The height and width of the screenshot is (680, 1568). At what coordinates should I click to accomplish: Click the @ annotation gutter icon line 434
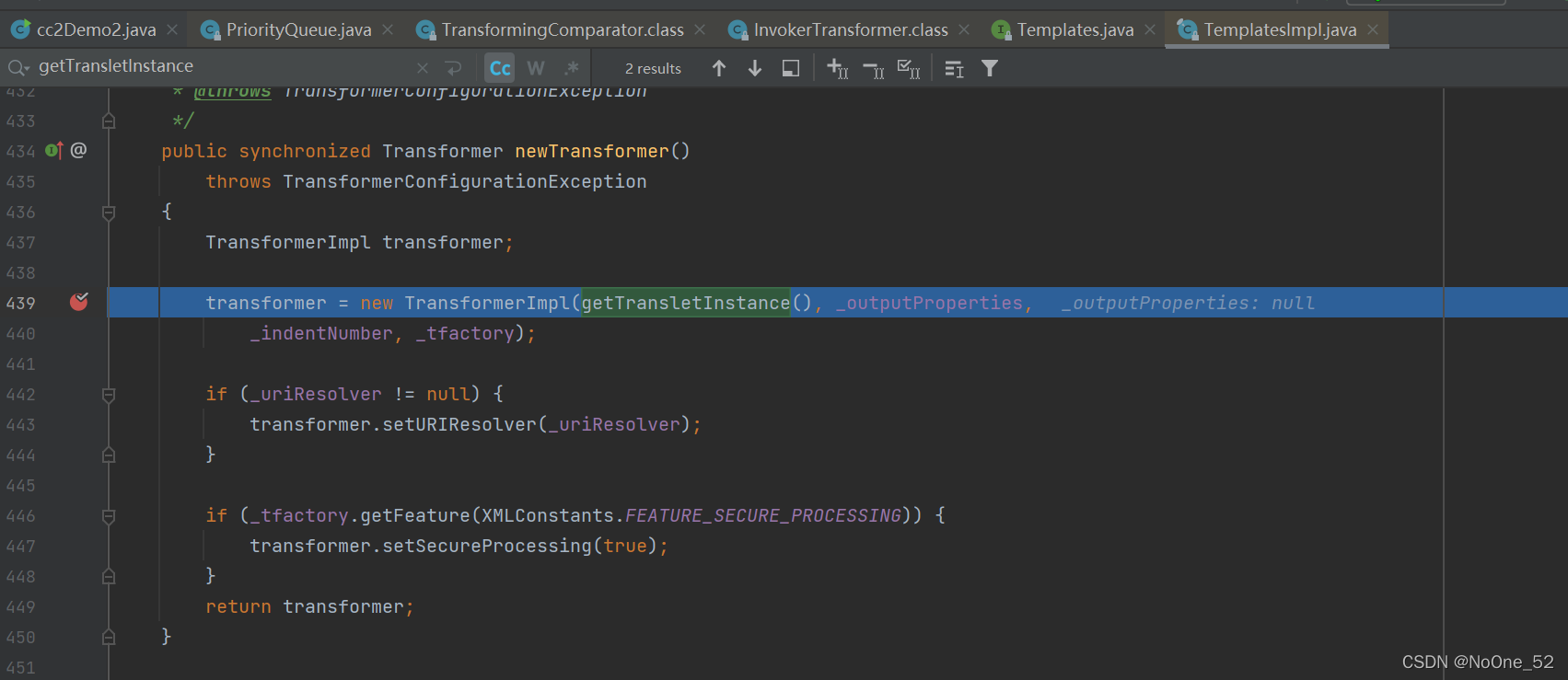[78, 150]
